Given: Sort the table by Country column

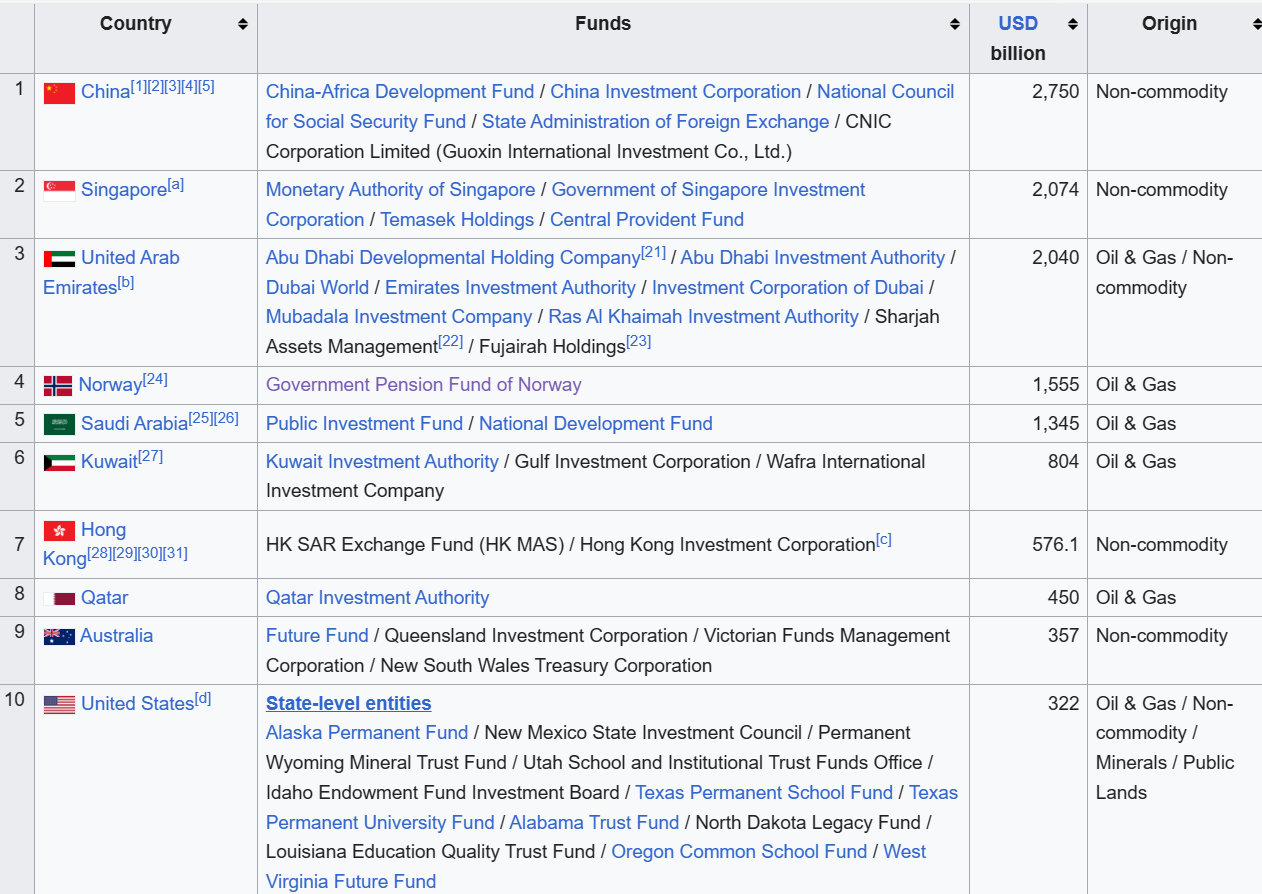Looking at the screenshot, I should pos(242,24).
